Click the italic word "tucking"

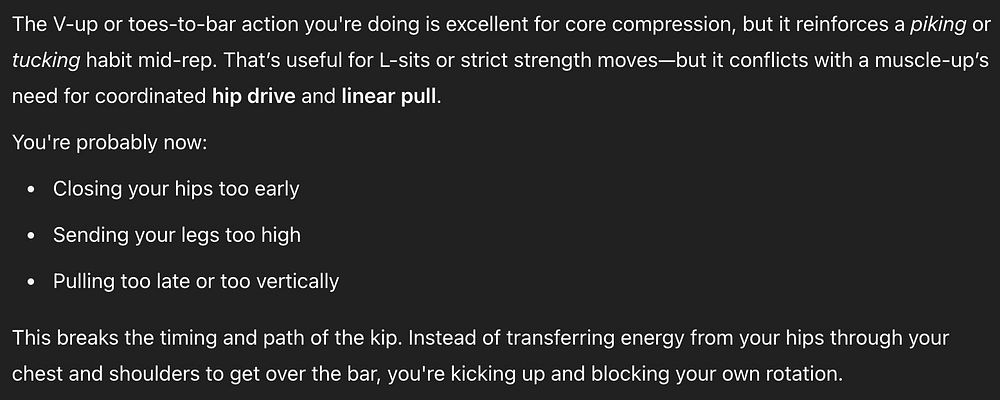click(46, 61)
